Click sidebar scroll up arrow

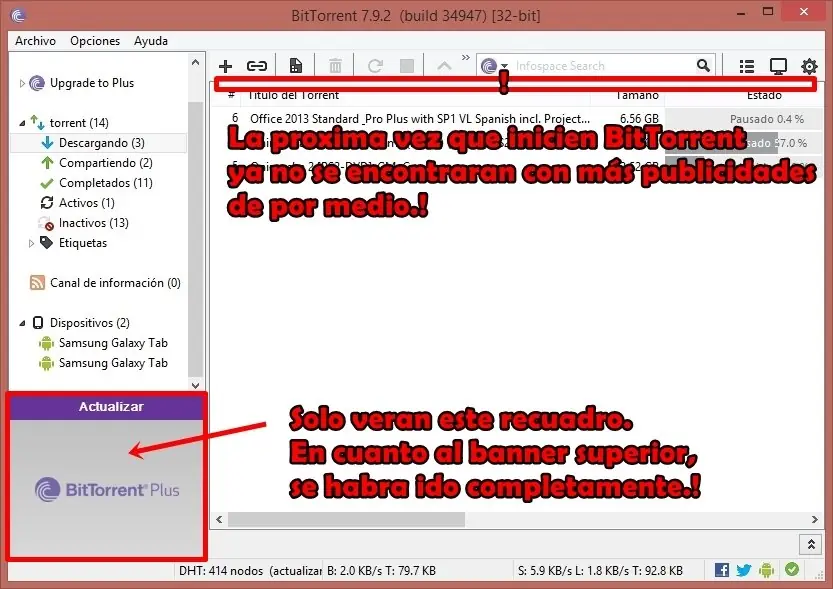[x=196, y=63]
